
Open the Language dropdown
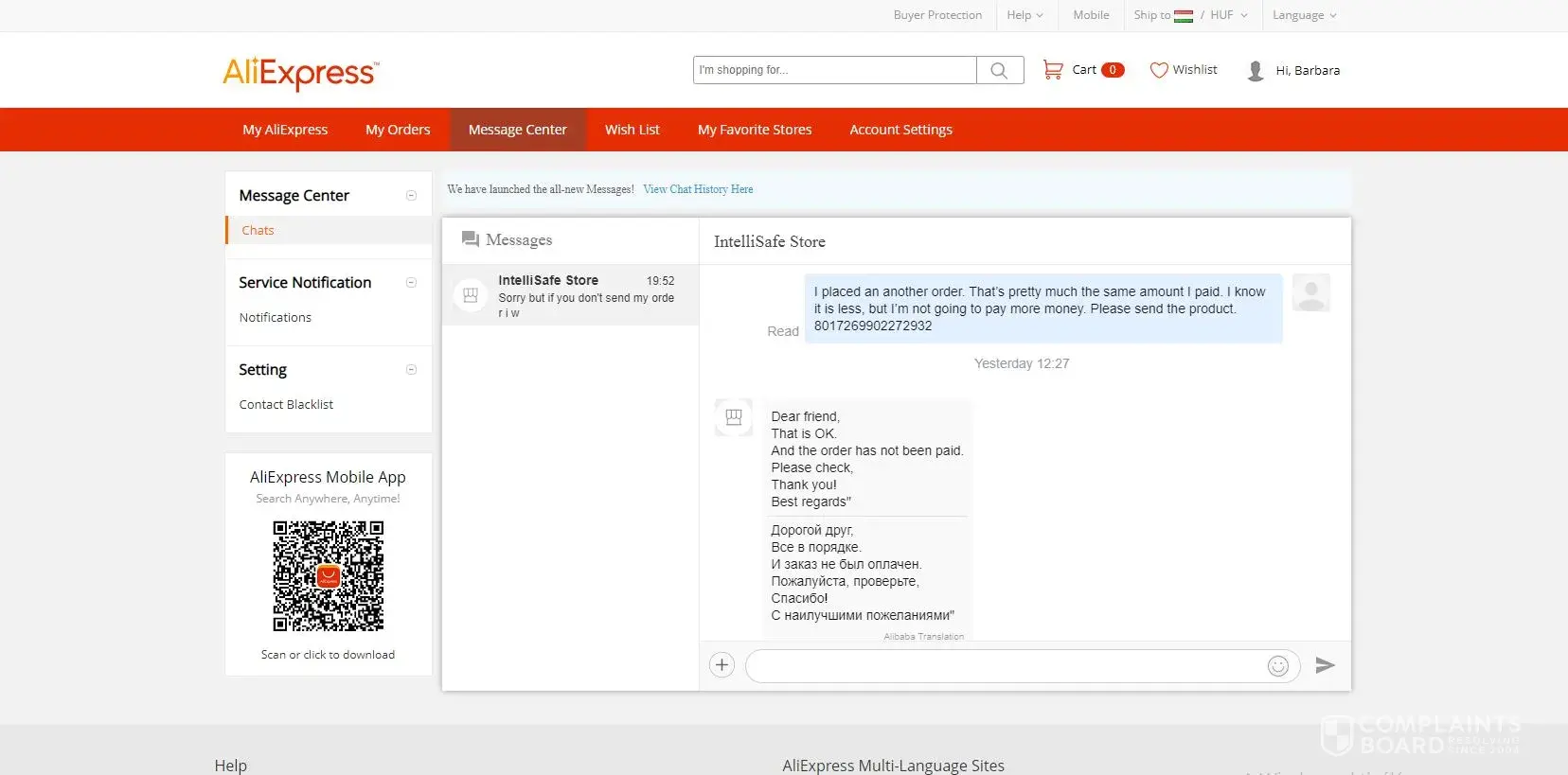1304,15
